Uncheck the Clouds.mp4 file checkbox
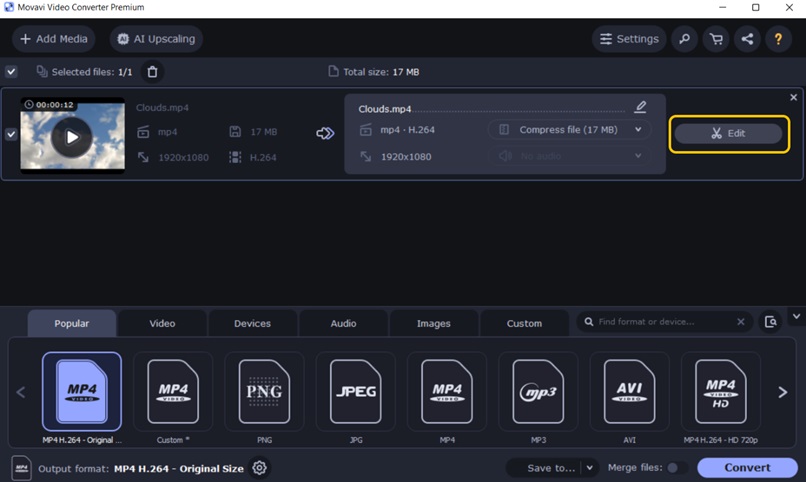Screen dimensions: 806x482 point(11,134)
